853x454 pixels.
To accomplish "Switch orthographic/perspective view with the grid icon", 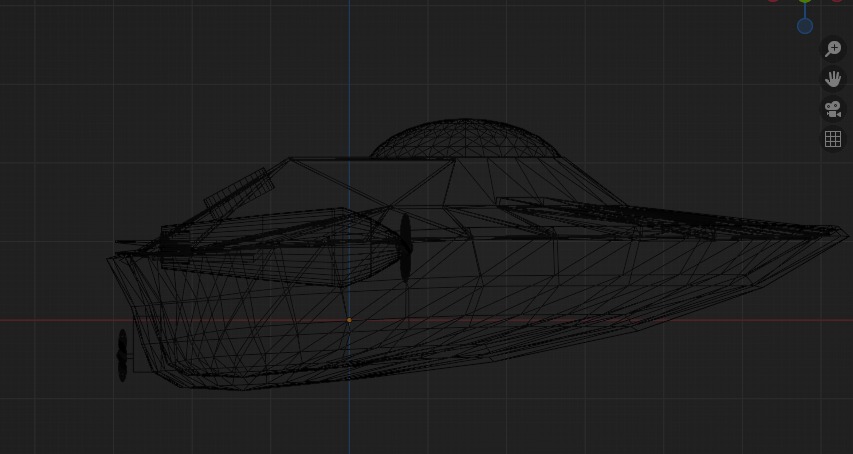I will tap(833, 139).
